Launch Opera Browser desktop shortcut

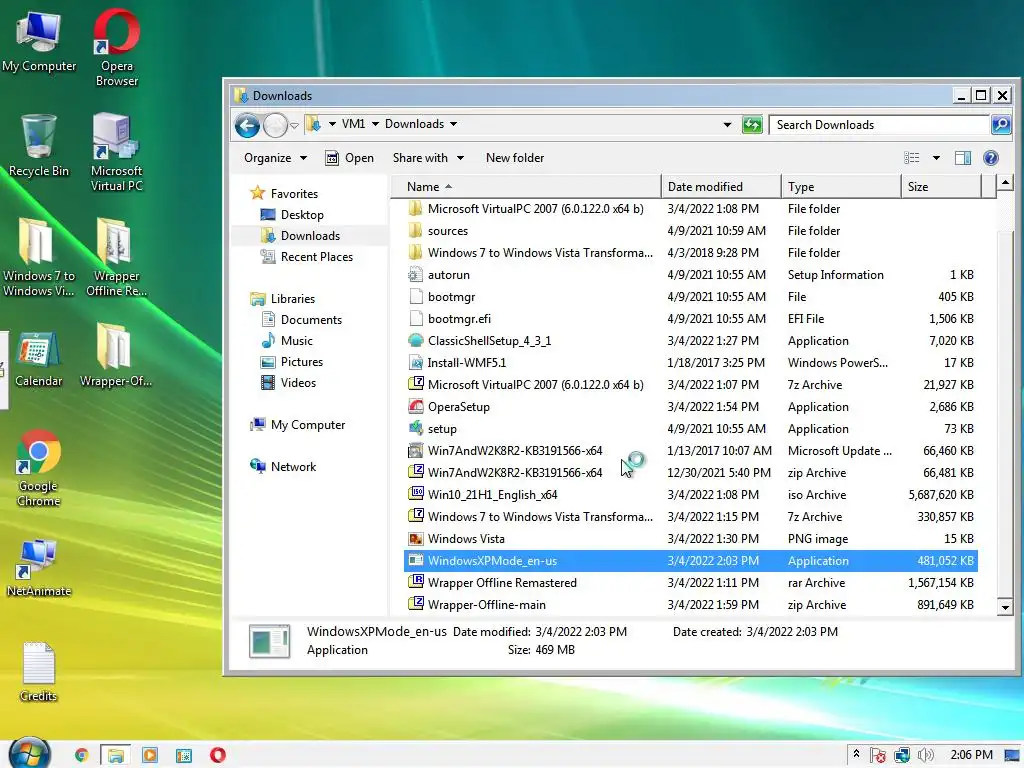tap(116, 47)
